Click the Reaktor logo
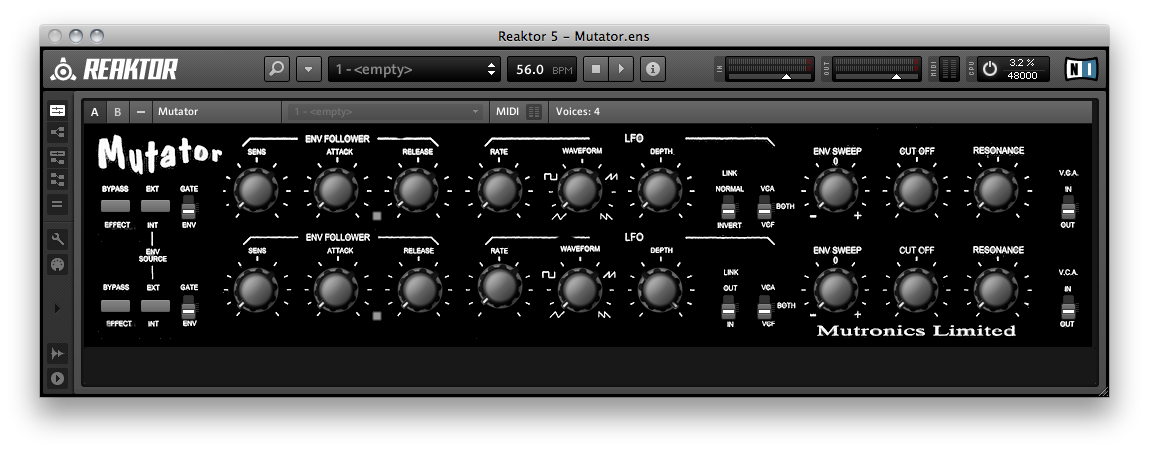Screen dimensions: 1149x452 pyautogui.click(x=114, y=70)
